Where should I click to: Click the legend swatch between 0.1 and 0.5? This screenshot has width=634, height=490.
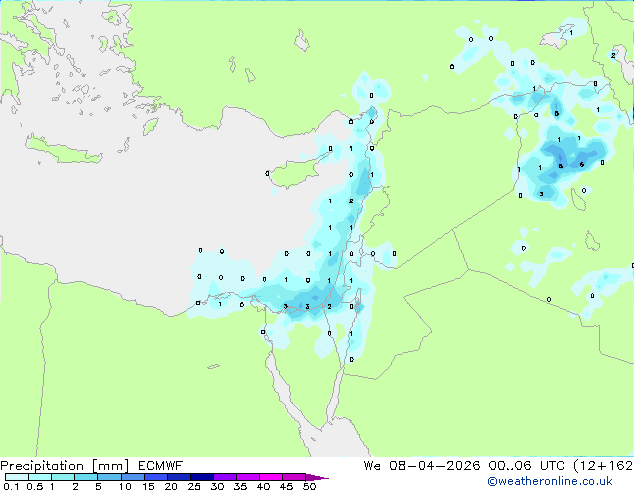[x=17, y=477]
